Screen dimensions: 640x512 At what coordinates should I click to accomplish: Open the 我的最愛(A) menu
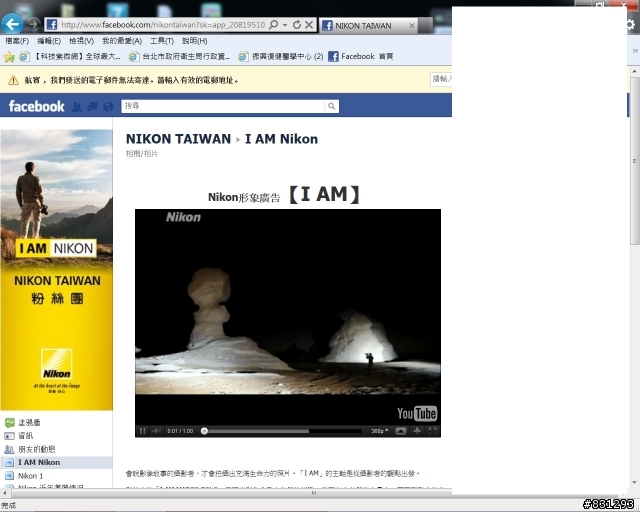pyautogui.click(x=122, y=41)
